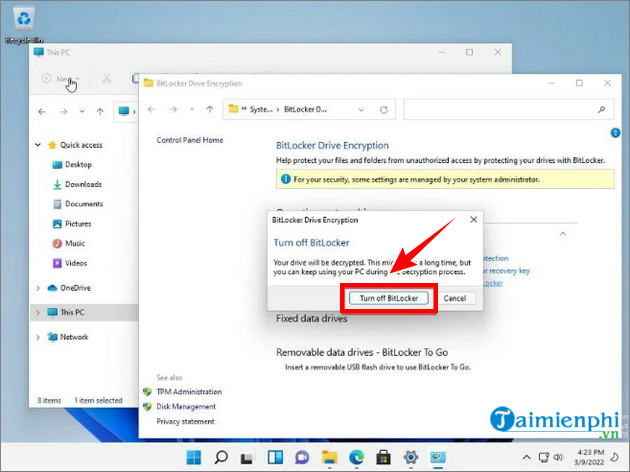
Task: Open recent locations dropdown in BitLocker window
Action: click(x=192, y=109)
